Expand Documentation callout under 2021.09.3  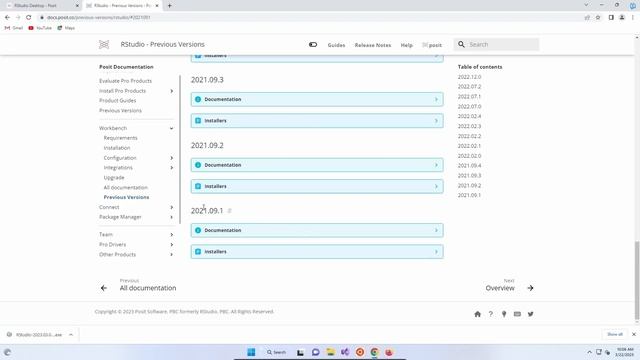(x=317, y=99)
